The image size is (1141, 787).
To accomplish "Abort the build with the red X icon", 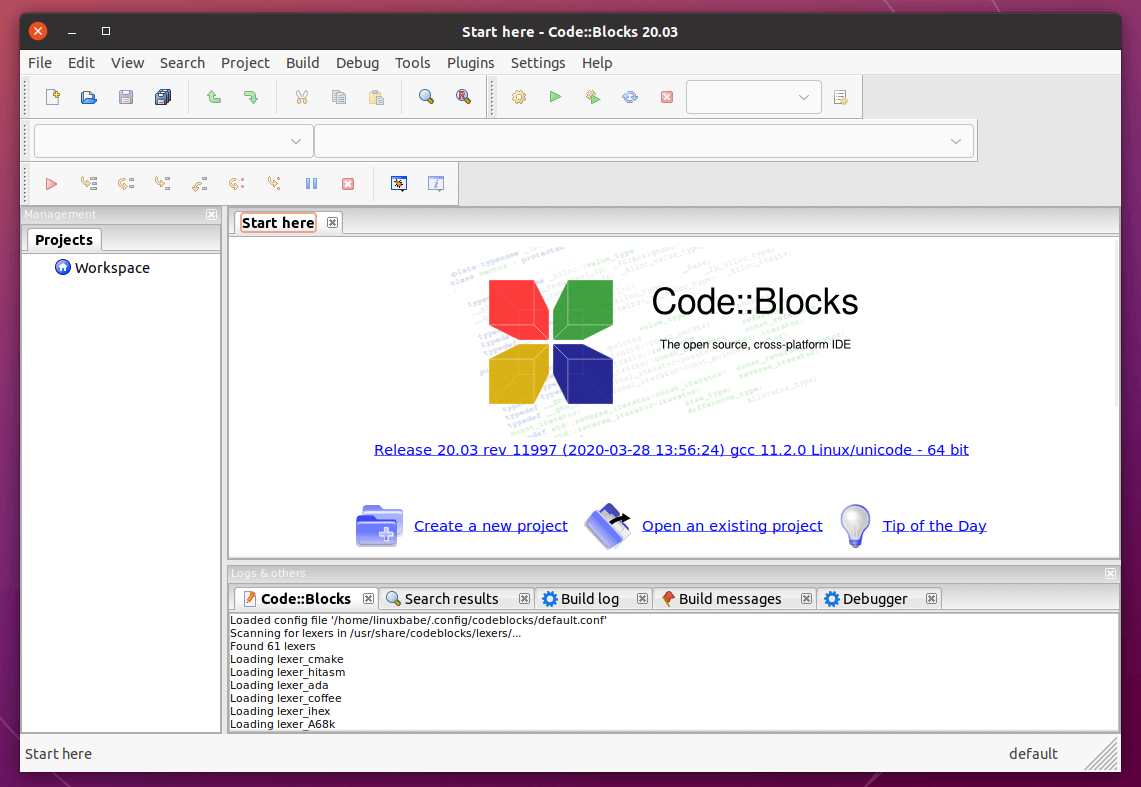I will pos(667,96).
